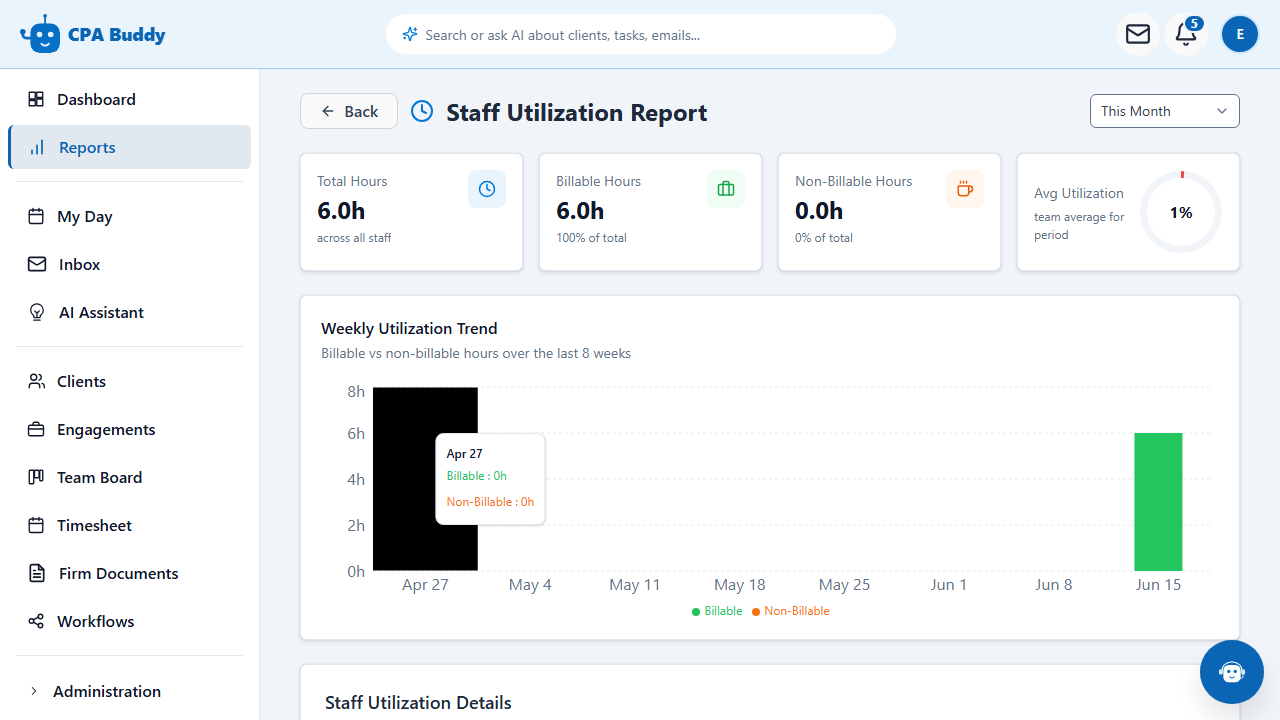The image size is (1280, 720).
Task: Open AI Assistant from the sidebar
Action: (129, 312)
